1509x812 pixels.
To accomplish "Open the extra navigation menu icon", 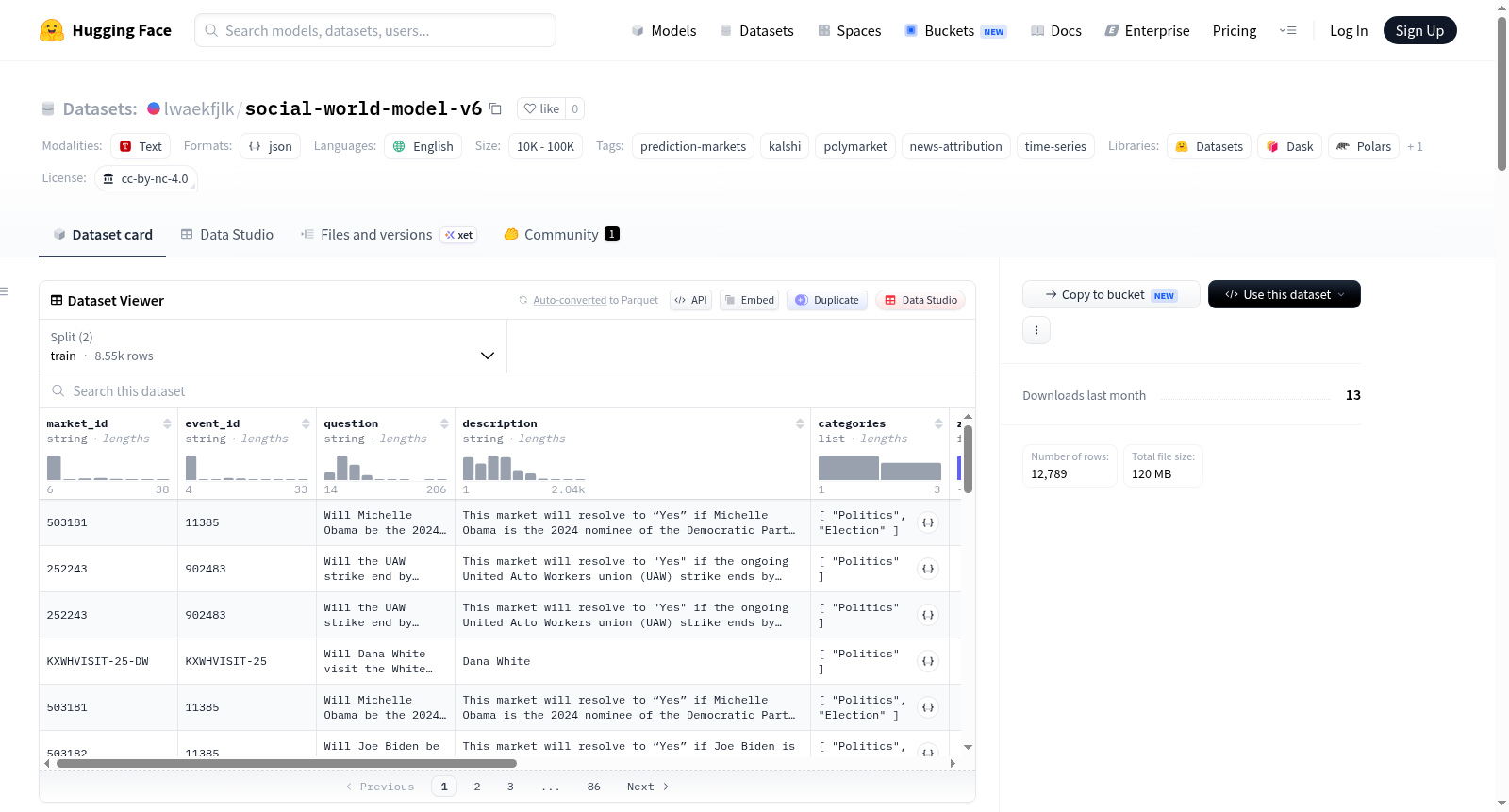I will click(1287, 30).
